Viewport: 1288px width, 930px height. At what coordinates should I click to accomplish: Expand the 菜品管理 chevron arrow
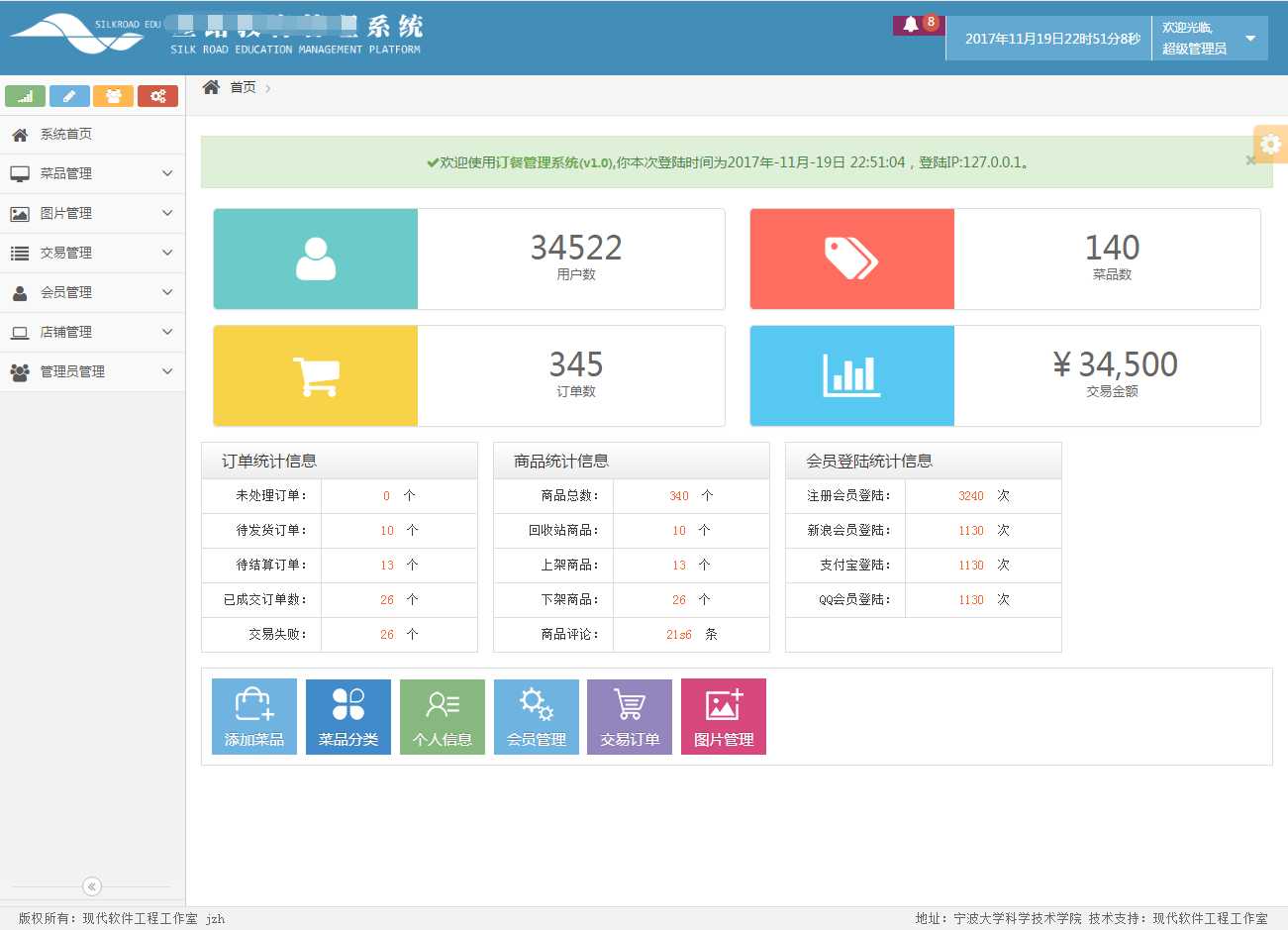click(167, 173)
